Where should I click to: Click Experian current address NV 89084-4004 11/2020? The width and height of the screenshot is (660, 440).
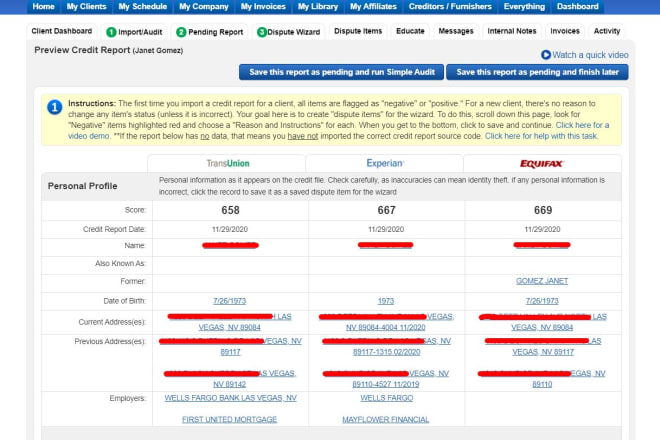[386, 327]
